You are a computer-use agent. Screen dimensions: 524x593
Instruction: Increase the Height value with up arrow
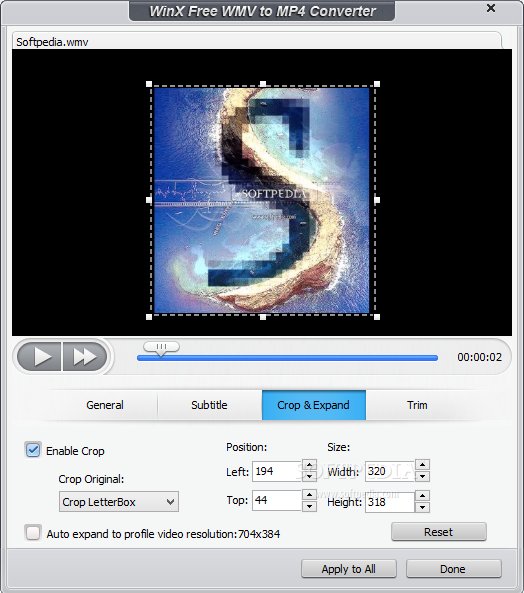tap(422, 496)
